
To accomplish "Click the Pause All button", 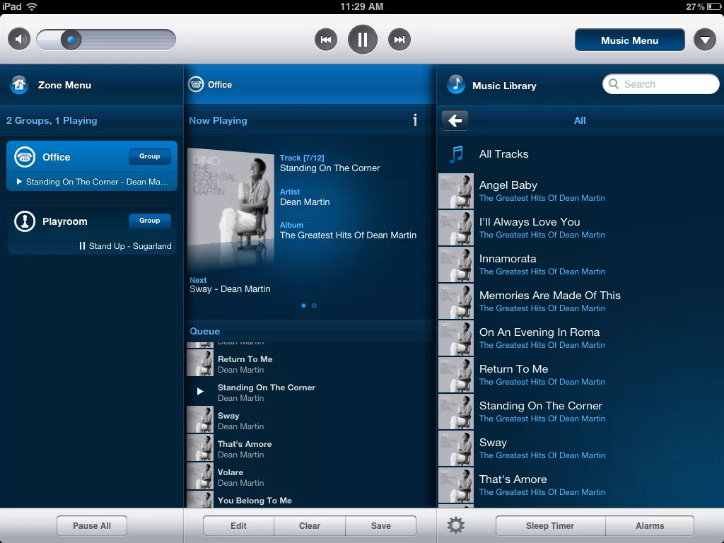I will coord(91,525).
